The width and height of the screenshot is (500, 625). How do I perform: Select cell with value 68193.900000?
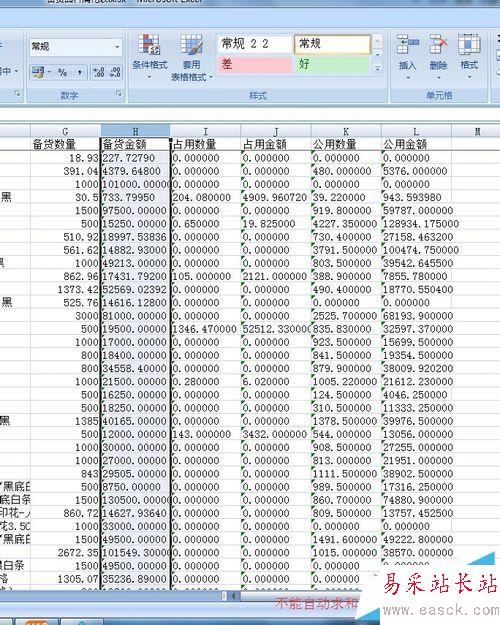416,316
